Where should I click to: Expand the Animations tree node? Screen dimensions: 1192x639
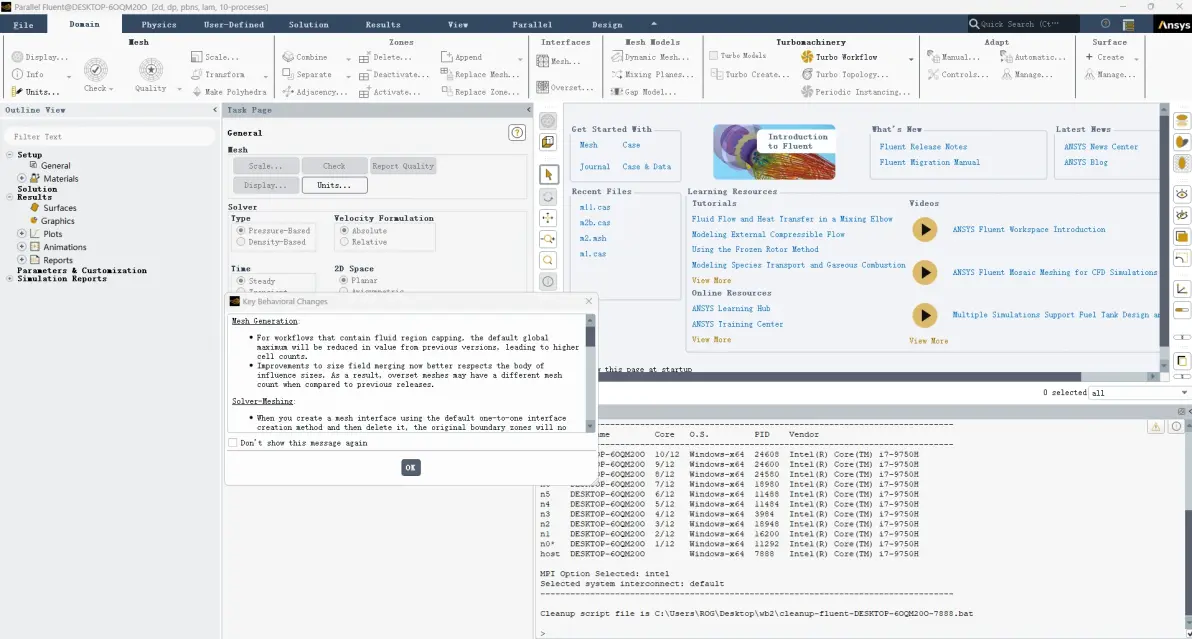pos(22,247)
